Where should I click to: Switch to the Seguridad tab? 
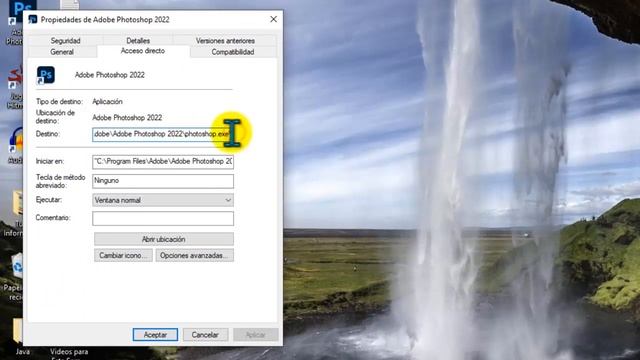(65, 40)
